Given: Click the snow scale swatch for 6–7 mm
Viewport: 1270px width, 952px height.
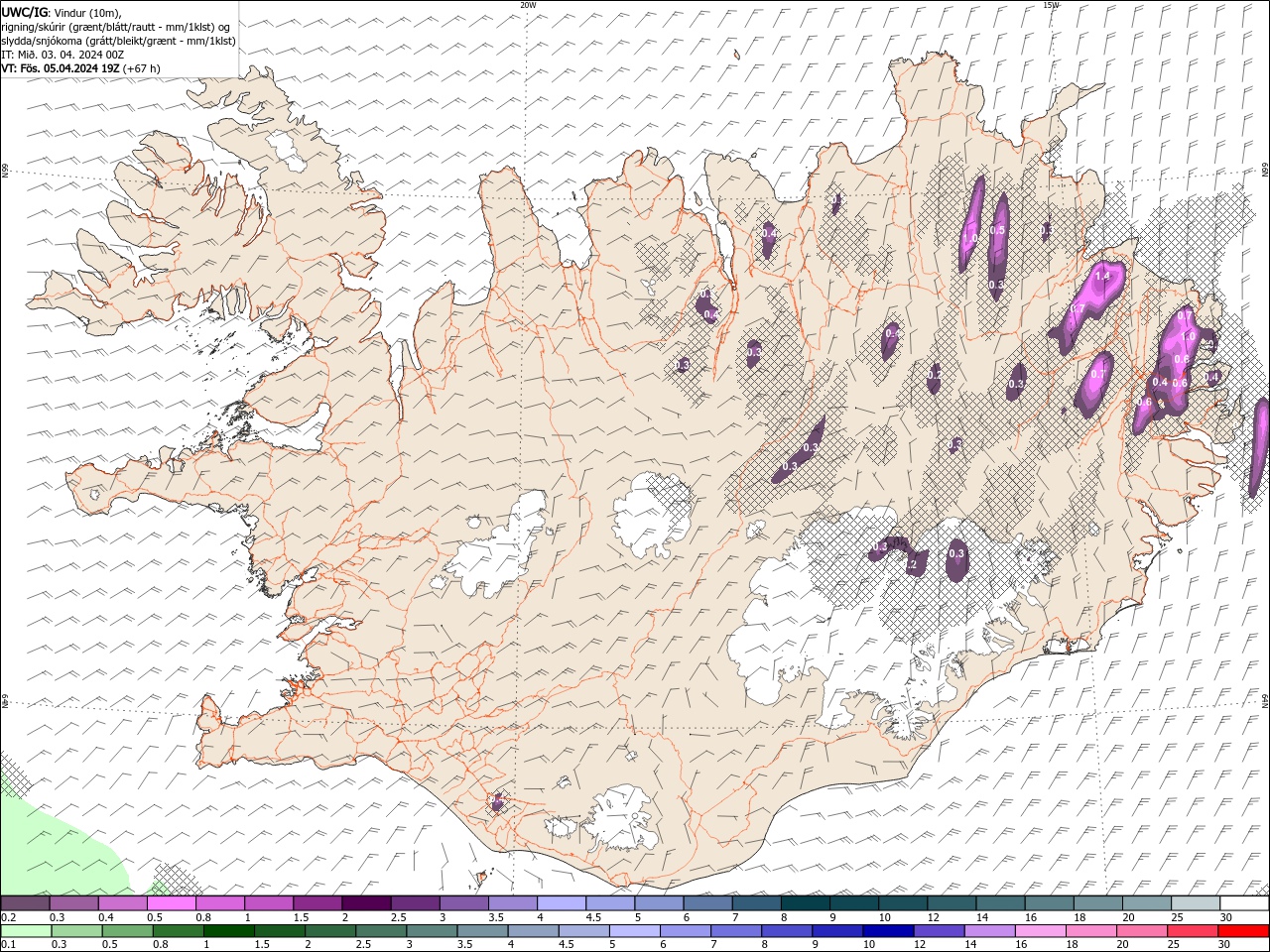Looking at the screenshot, I should point(707,903).
